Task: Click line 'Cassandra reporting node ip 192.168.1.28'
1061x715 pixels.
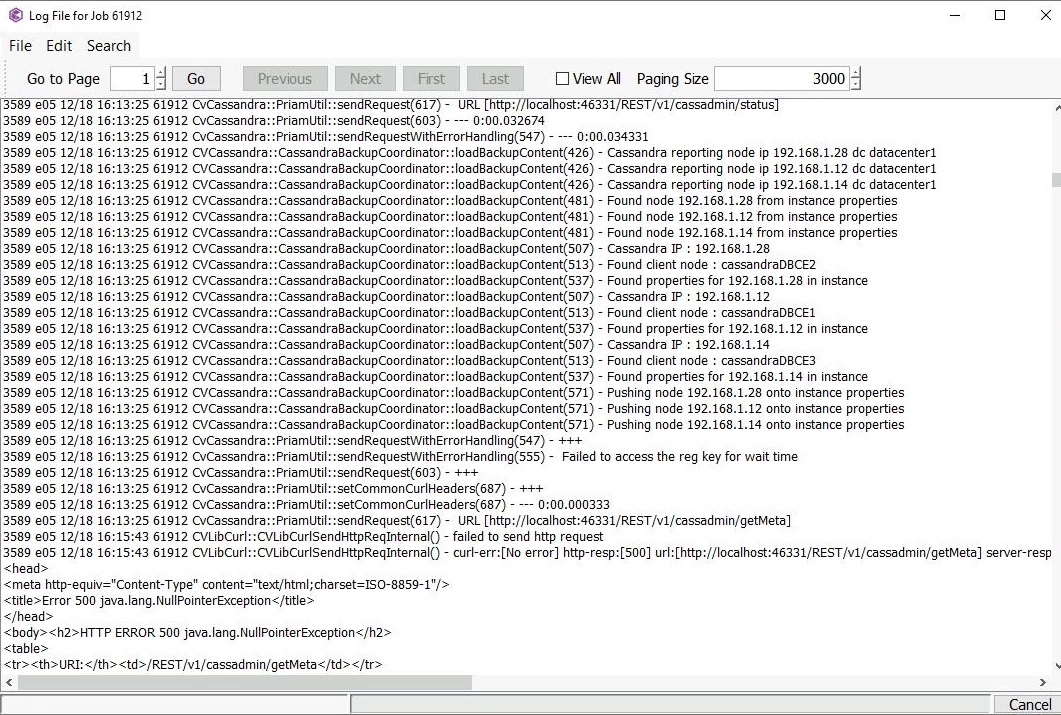Action: point(470,152)
